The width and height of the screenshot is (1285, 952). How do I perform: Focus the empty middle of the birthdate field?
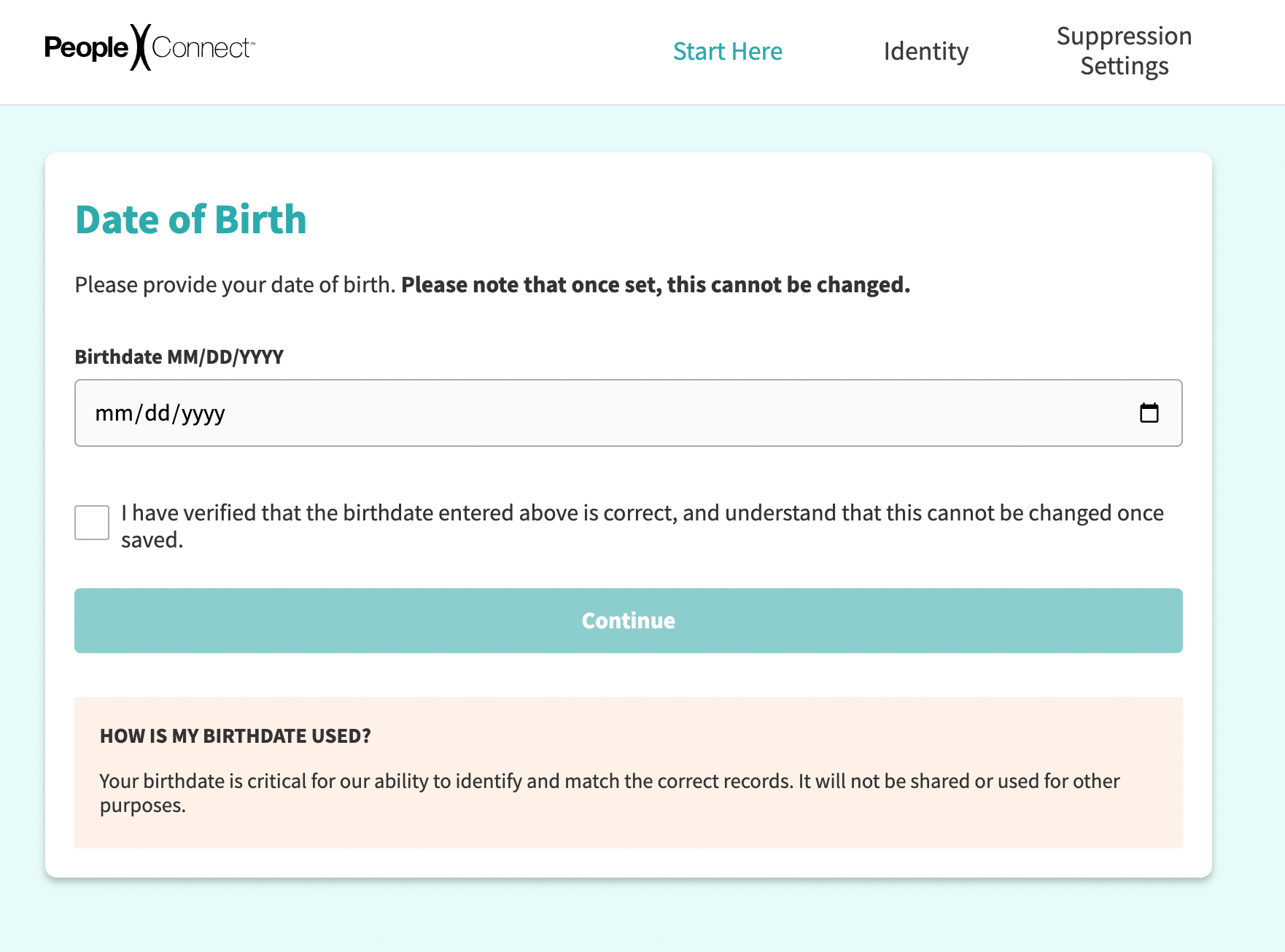[627, 413]
